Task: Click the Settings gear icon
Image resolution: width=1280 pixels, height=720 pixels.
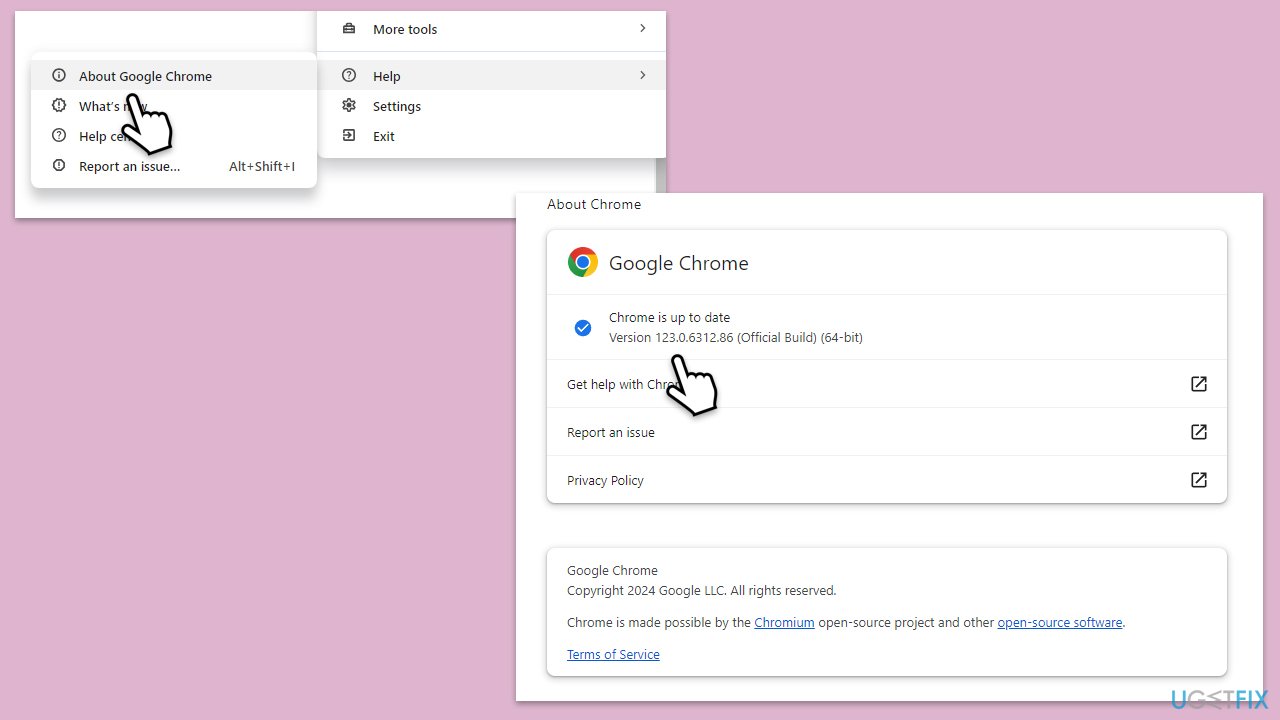Action: tap(349, 106)
